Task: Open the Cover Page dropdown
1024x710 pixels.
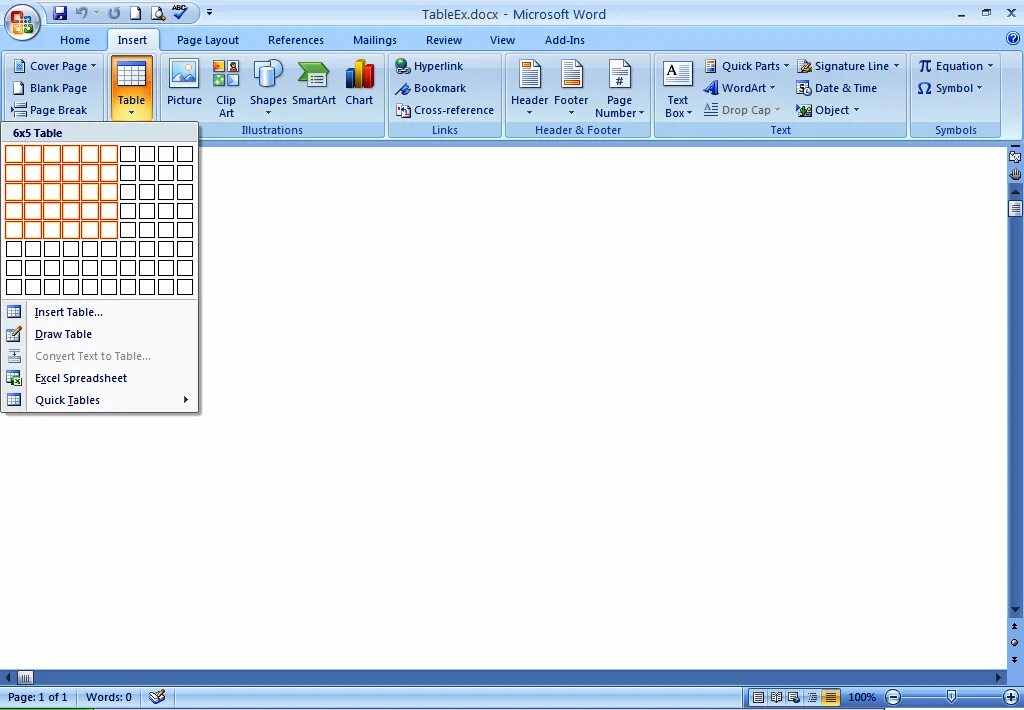Action: [x=55, y=66]
